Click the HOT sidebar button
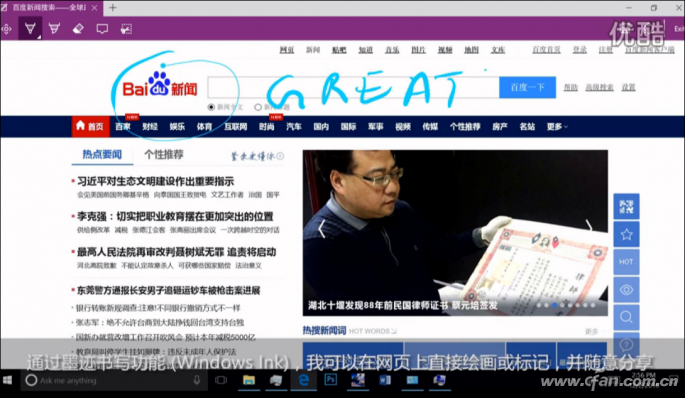The width and height of the screenshot is (685, 398). (x=626, y=262)
